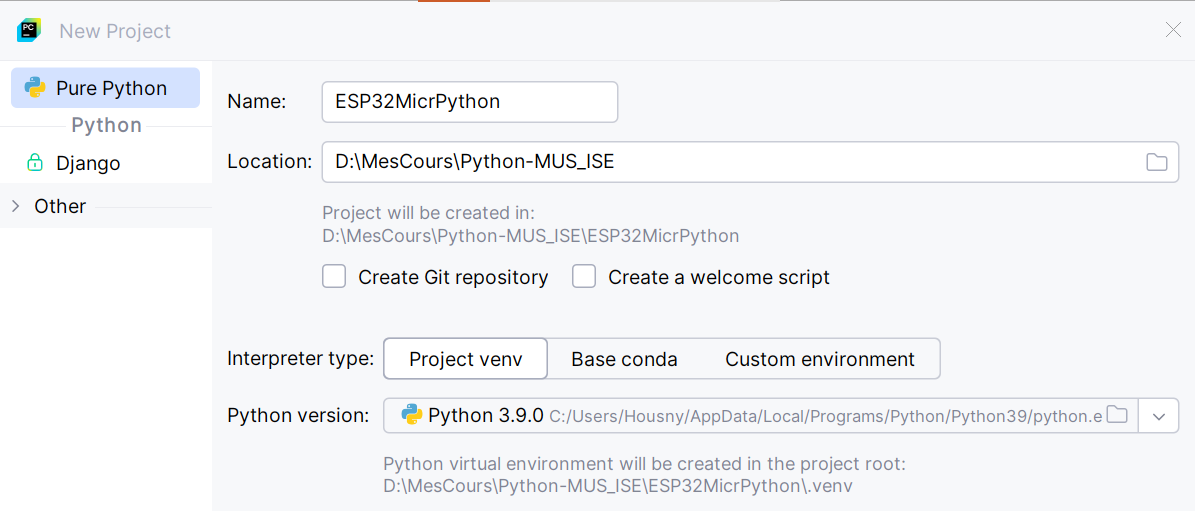Click the 'Location:' field label
This screenshot has height=511, width=1195.
click(x=270, y=161)
